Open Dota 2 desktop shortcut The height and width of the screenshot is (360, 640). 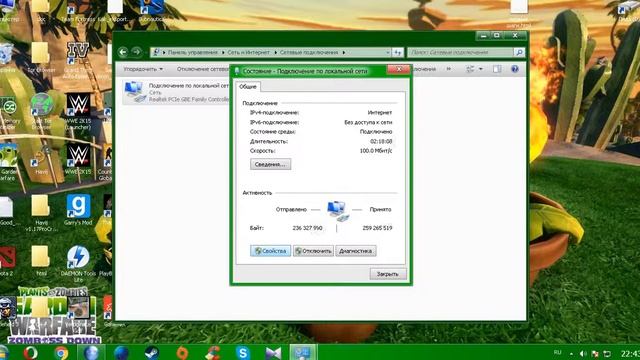pos(7,261)
